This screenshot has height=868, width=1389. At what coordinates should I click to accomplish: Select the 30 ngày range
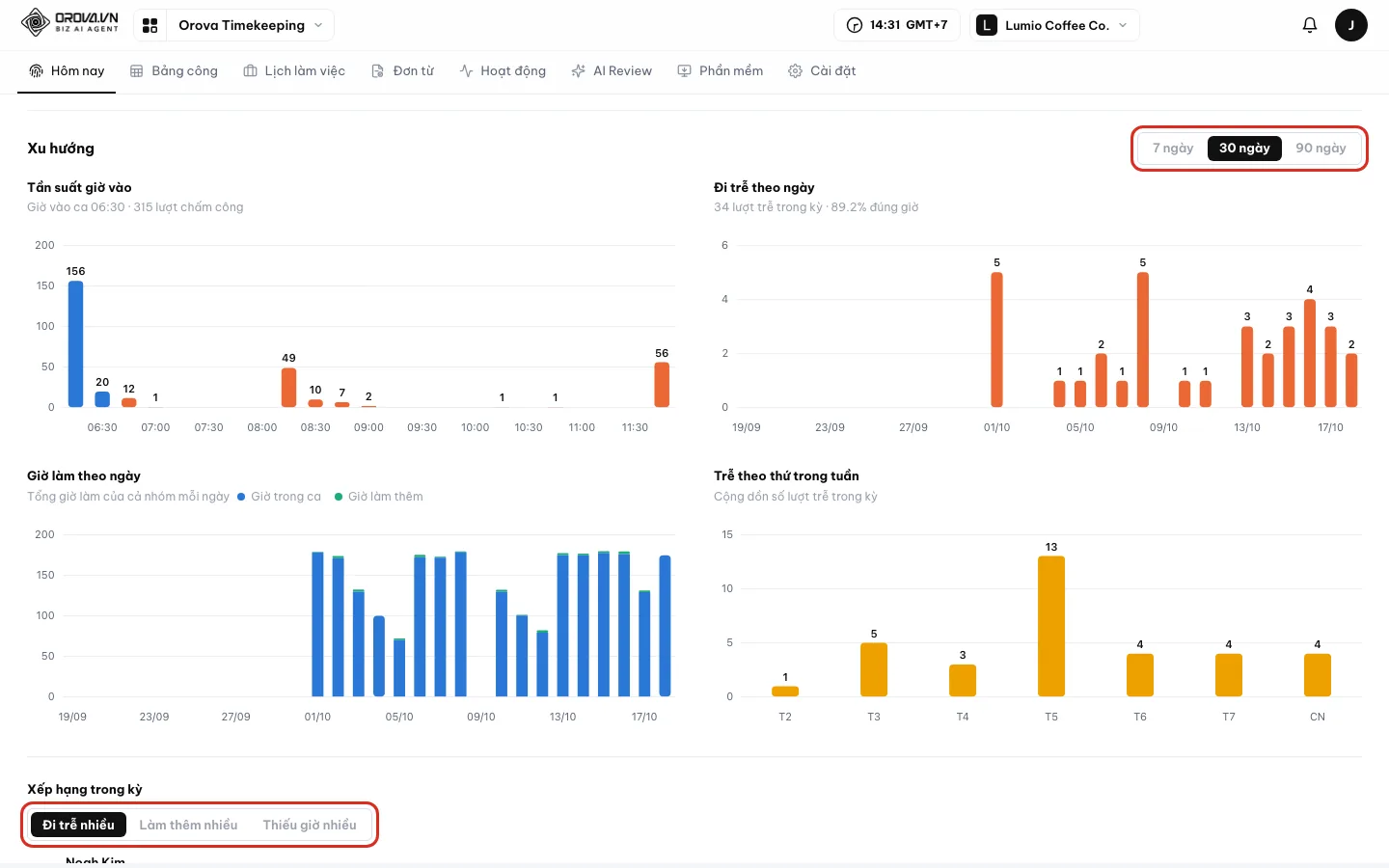coord(1244,148)
